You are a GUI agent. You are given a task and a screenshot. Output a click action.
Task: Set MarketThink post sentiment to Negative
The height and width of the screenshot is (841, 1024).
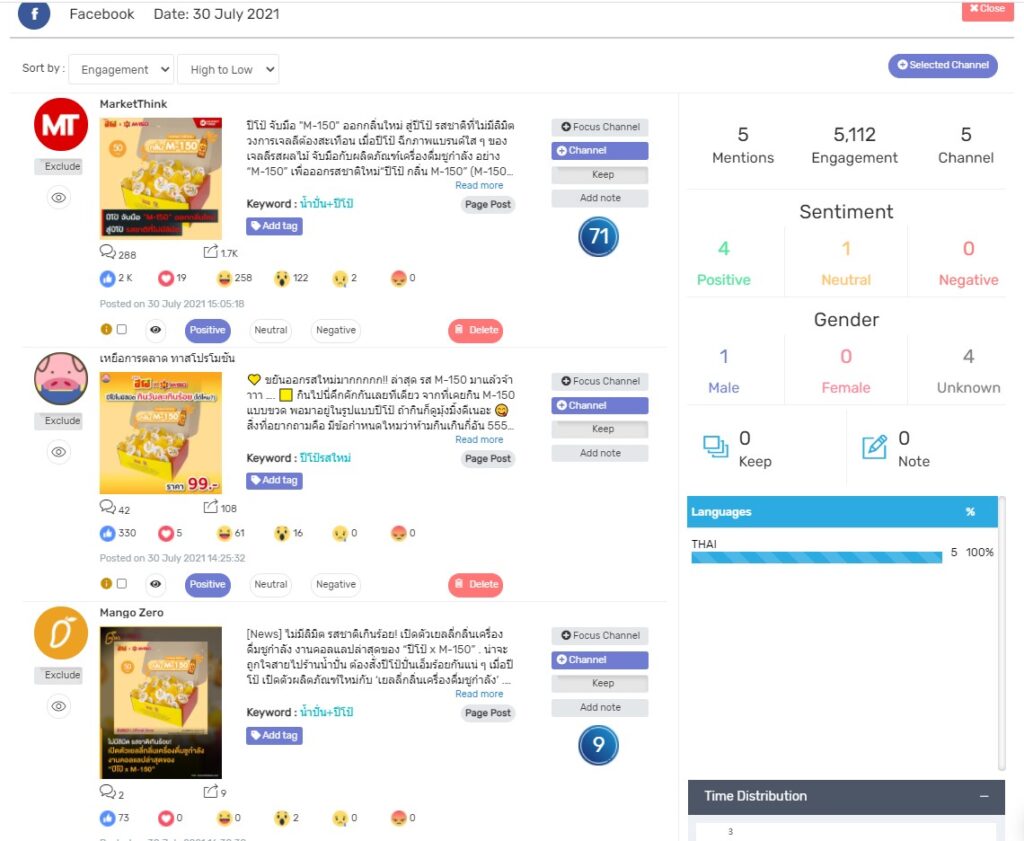pos(336,330)
